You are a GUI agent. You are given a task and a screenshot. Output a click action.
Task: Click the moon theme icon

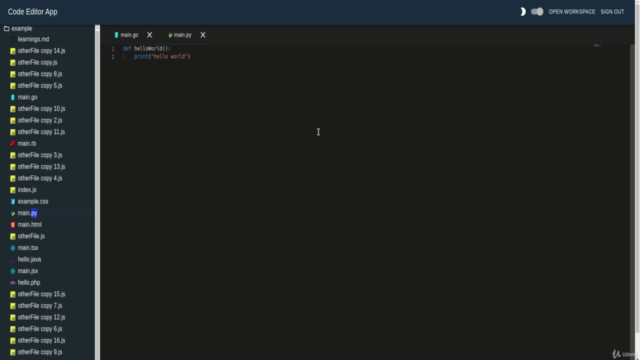pos(522,12)
